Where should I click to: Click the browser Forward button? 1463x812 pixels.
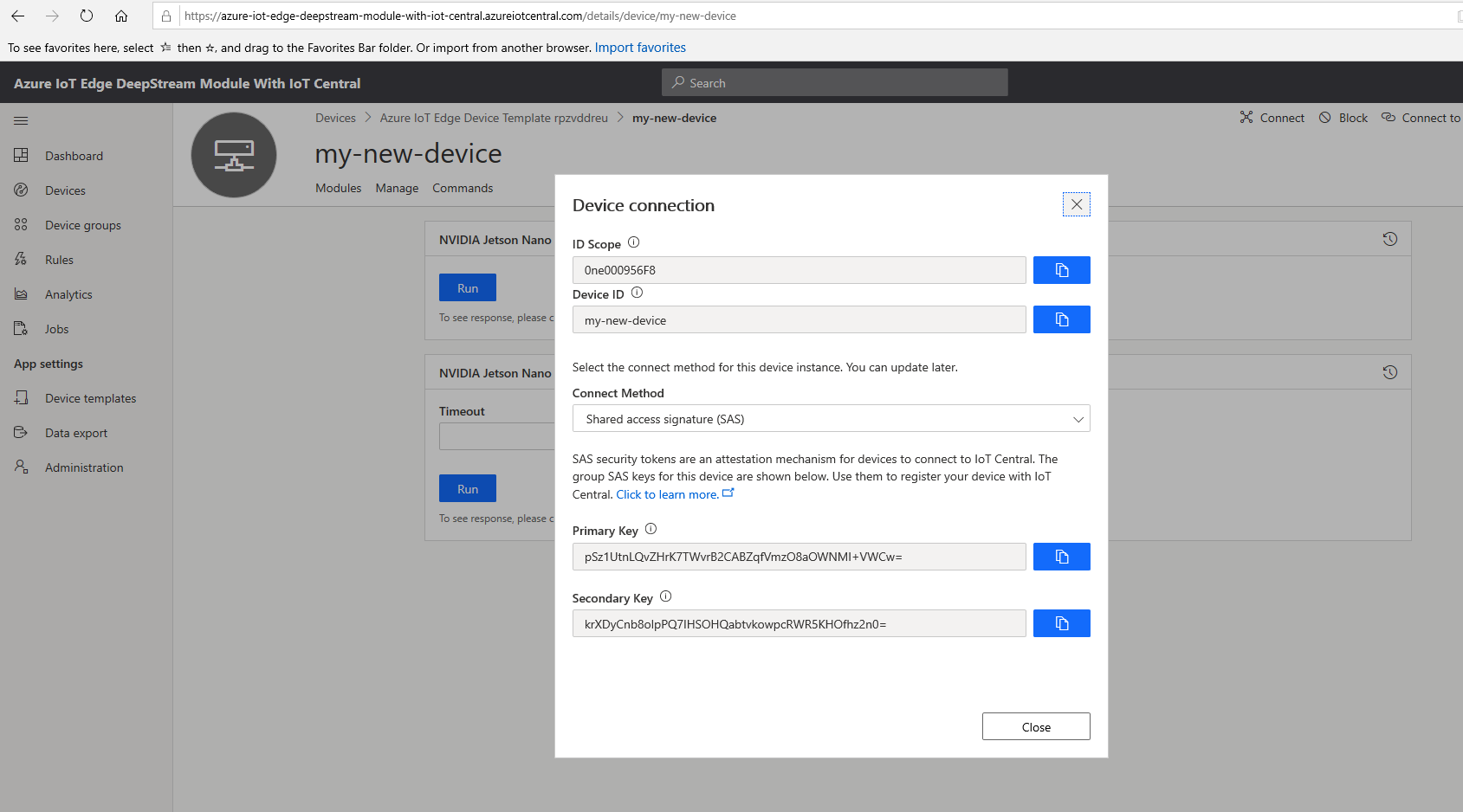coord(52,16)
